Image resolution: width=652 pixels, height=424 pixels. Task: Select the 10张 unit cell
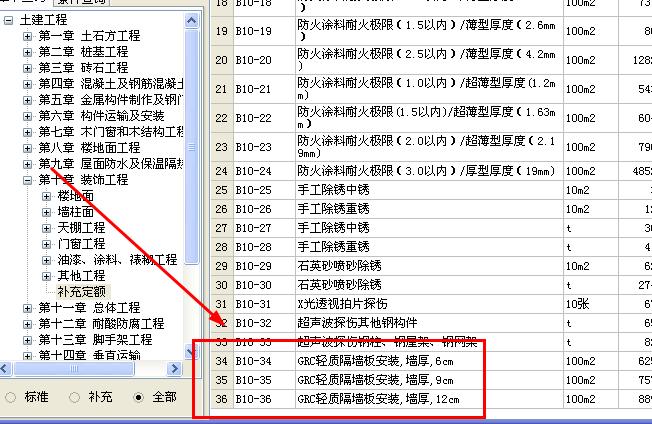(x=590, y=304)
